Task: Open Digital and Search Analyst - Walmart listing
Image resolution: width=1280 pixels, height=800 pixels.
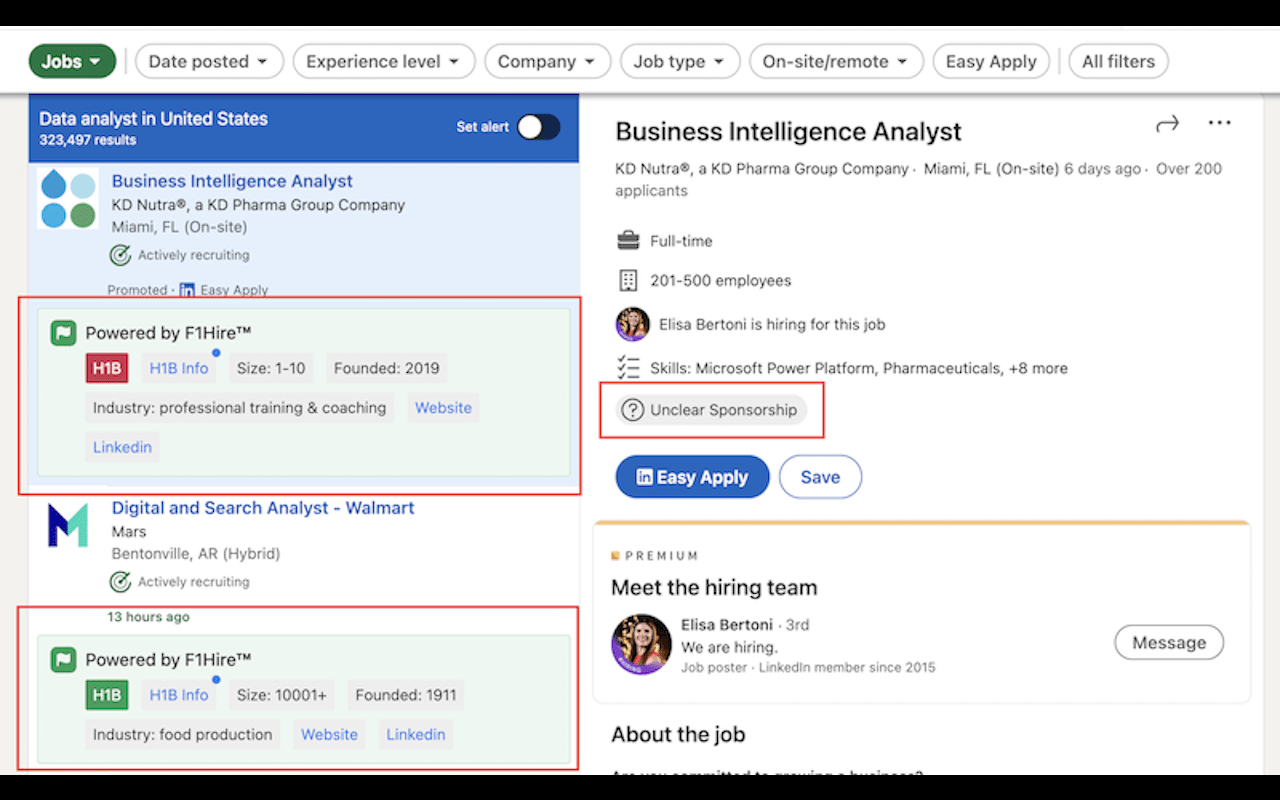Action: point(263,508)
